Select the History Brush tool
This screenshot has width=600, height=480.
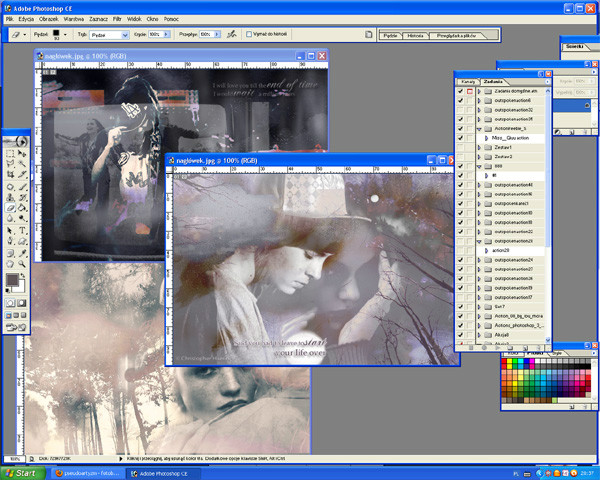tap(22, 198)
